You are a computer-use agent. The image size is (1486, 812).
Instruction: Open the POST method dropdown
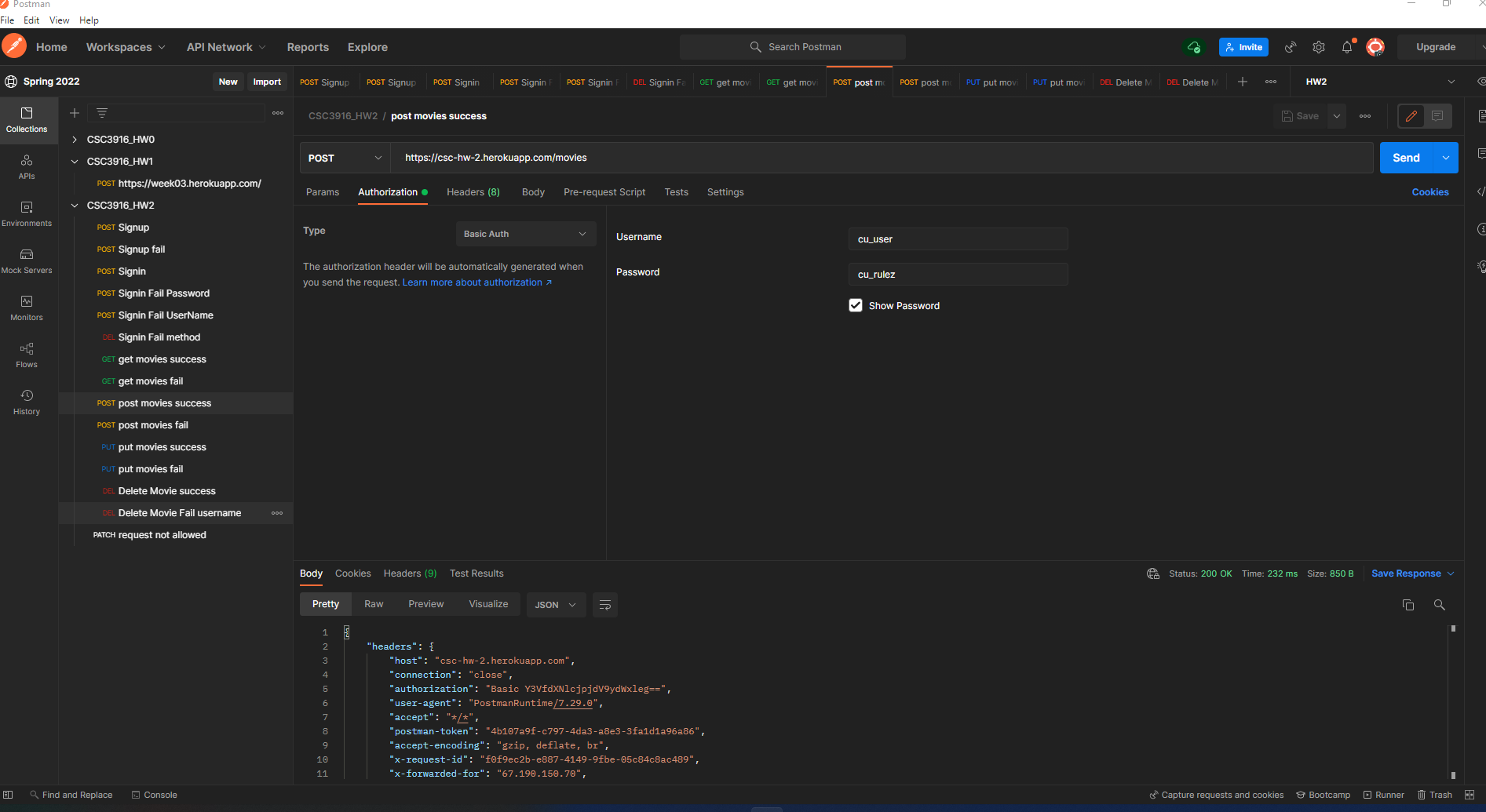click(344, 158)
